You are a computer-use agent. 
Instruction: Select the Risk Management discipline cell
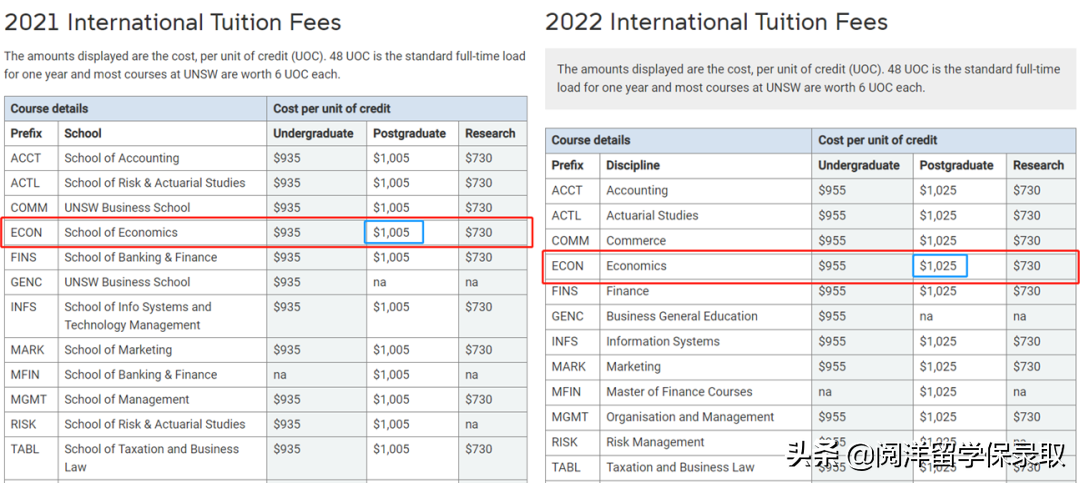[655, 442]
